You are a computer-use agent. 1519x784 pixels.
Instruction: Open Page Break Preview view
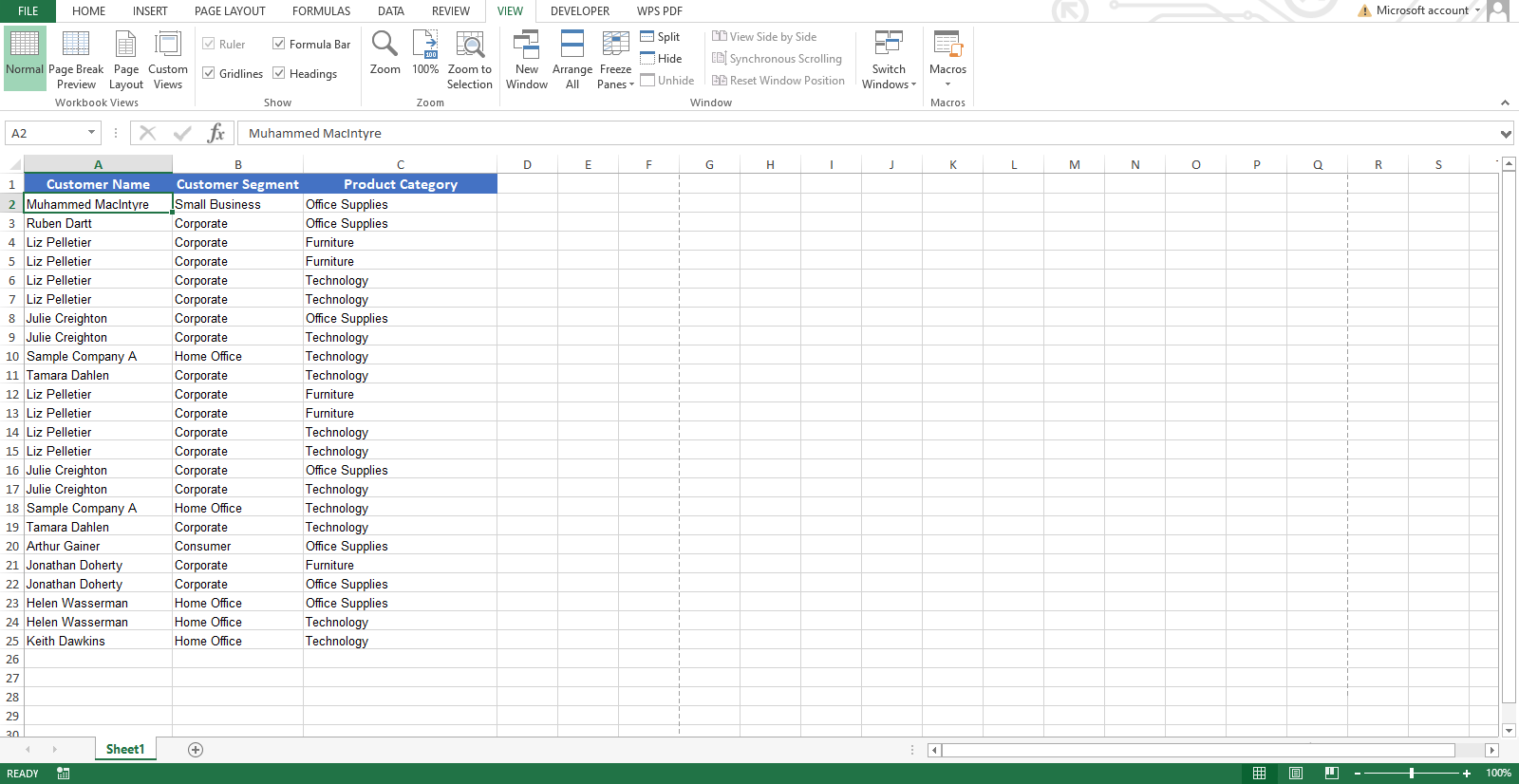point(76,59)
